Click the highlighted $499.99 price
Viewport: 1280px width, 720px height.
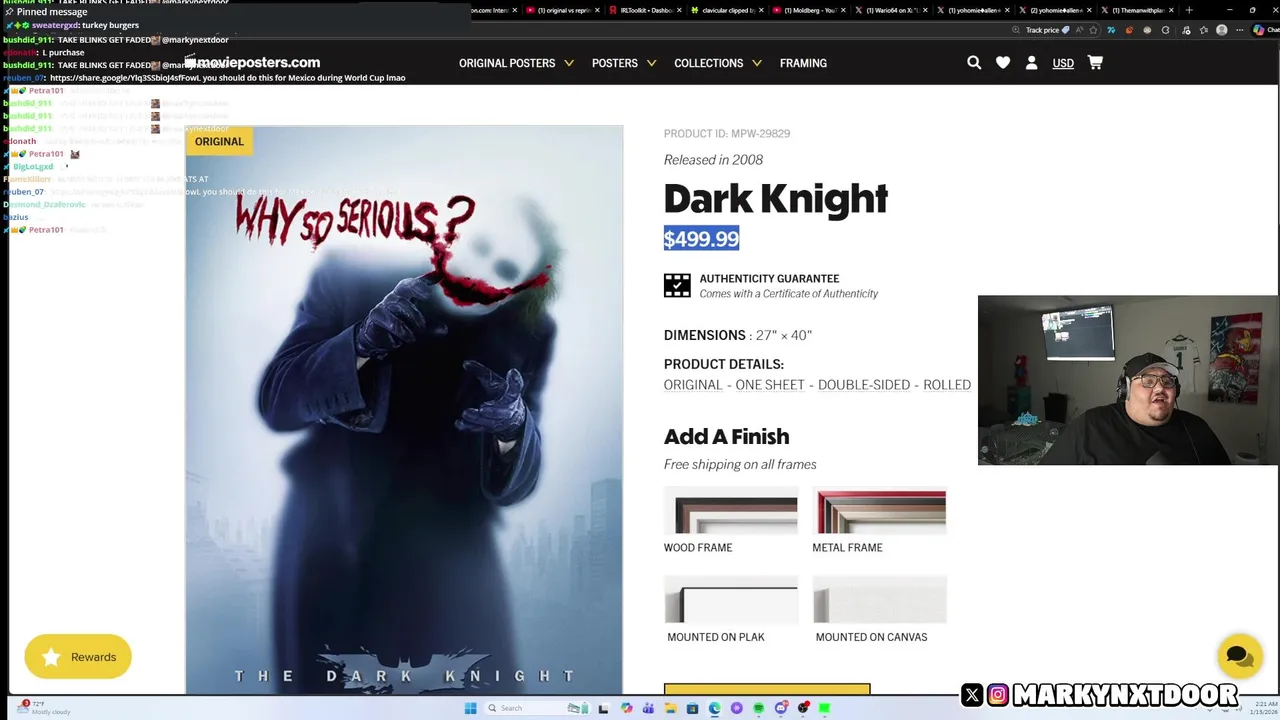pyautogui.click(x=701, y=239)
